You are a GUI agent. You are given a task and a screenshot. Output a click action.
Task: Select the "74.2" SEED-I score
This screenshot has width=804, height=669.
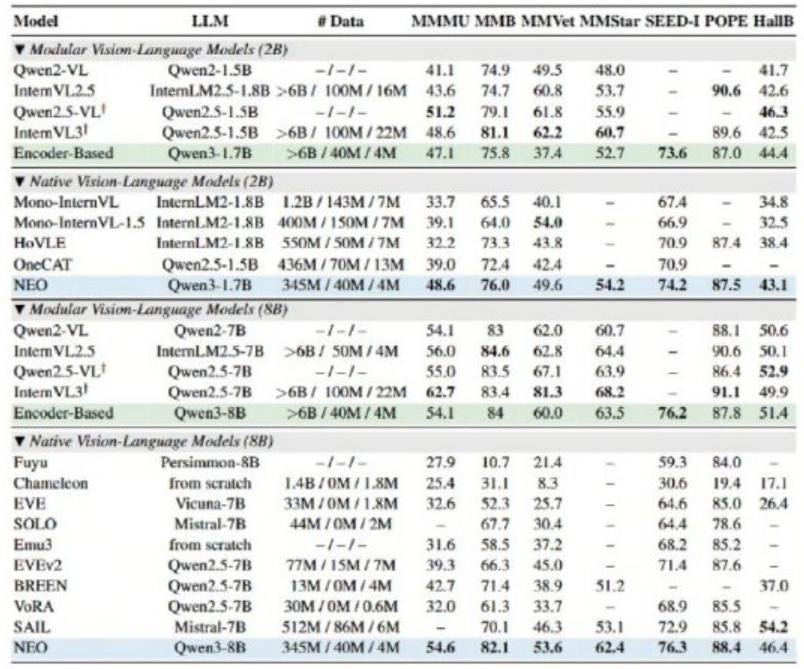[672, 285]
